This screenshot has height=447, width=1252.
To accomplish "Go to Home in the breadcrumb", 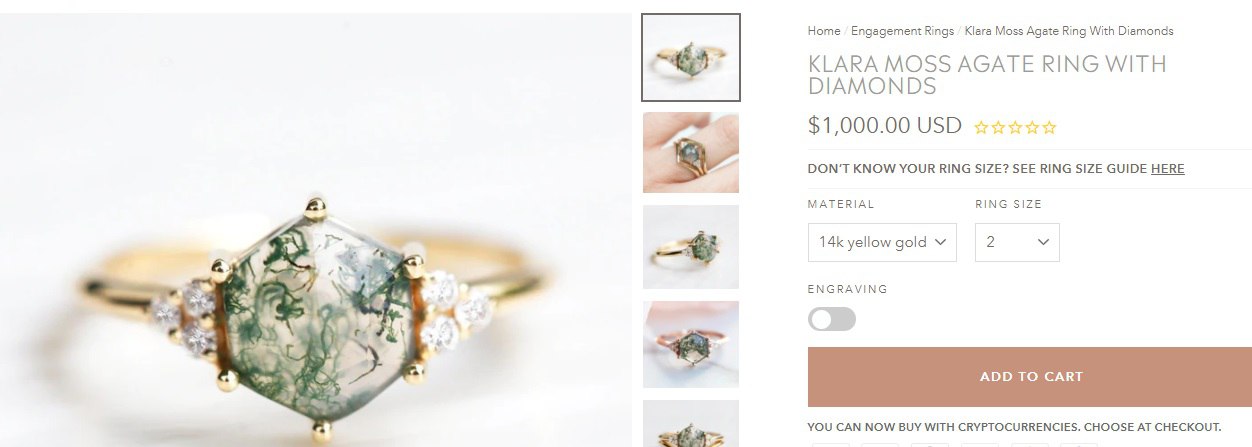I will pyautogui.click(x=824, y=31).
